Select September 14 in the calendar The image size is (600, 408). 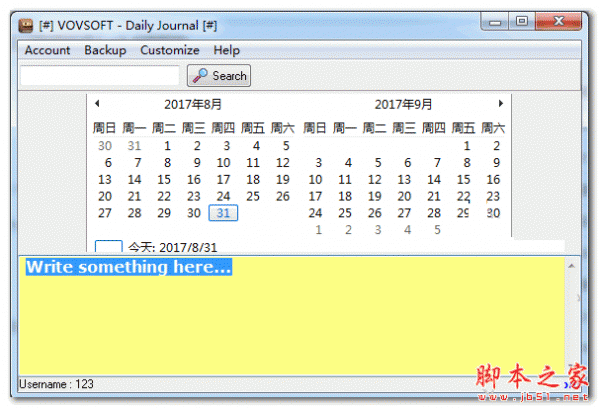pyautogui.click(x=434, y=180)
